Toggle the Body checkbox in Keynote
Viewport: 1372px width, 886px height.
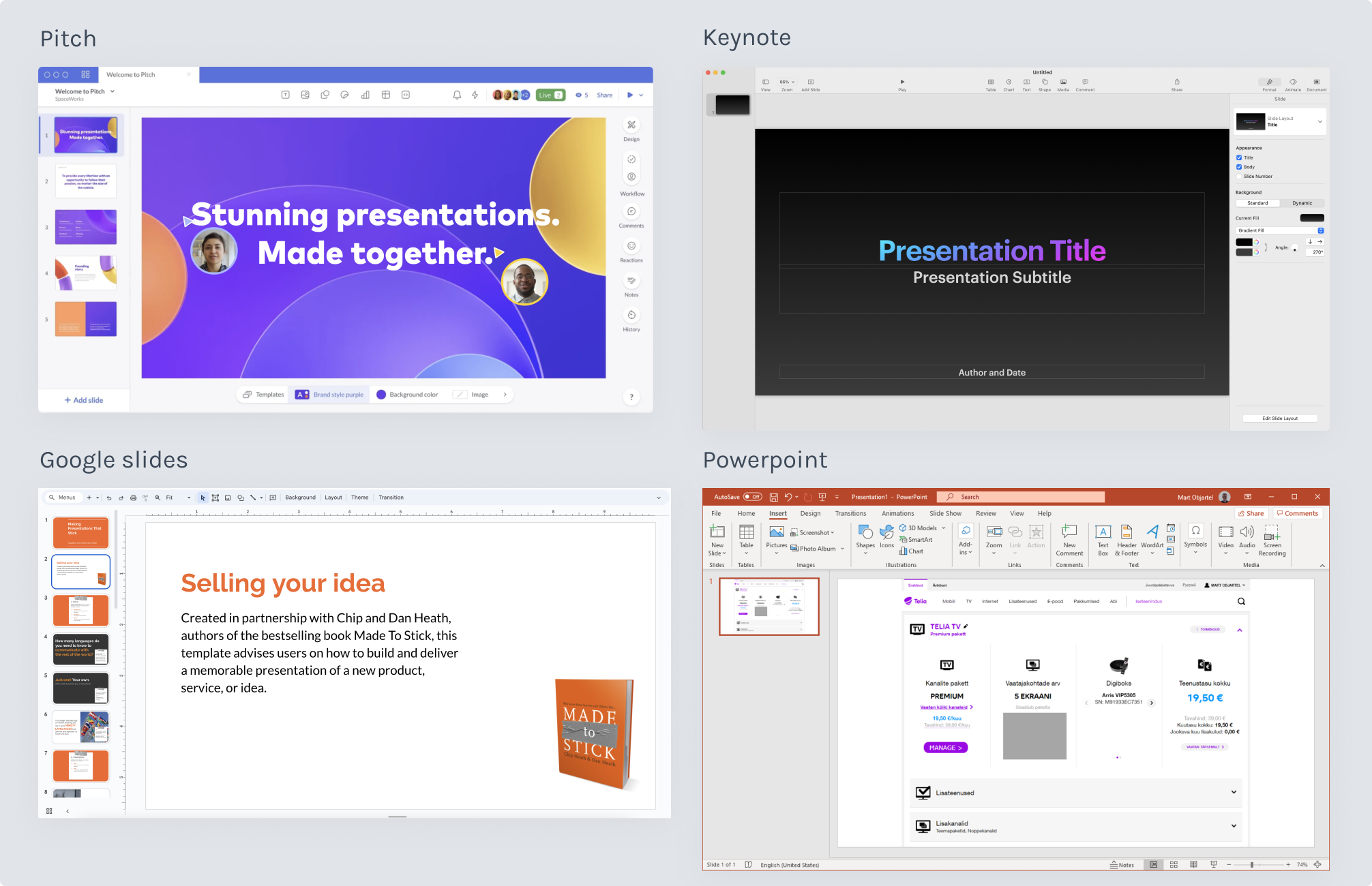(1239, 167)
